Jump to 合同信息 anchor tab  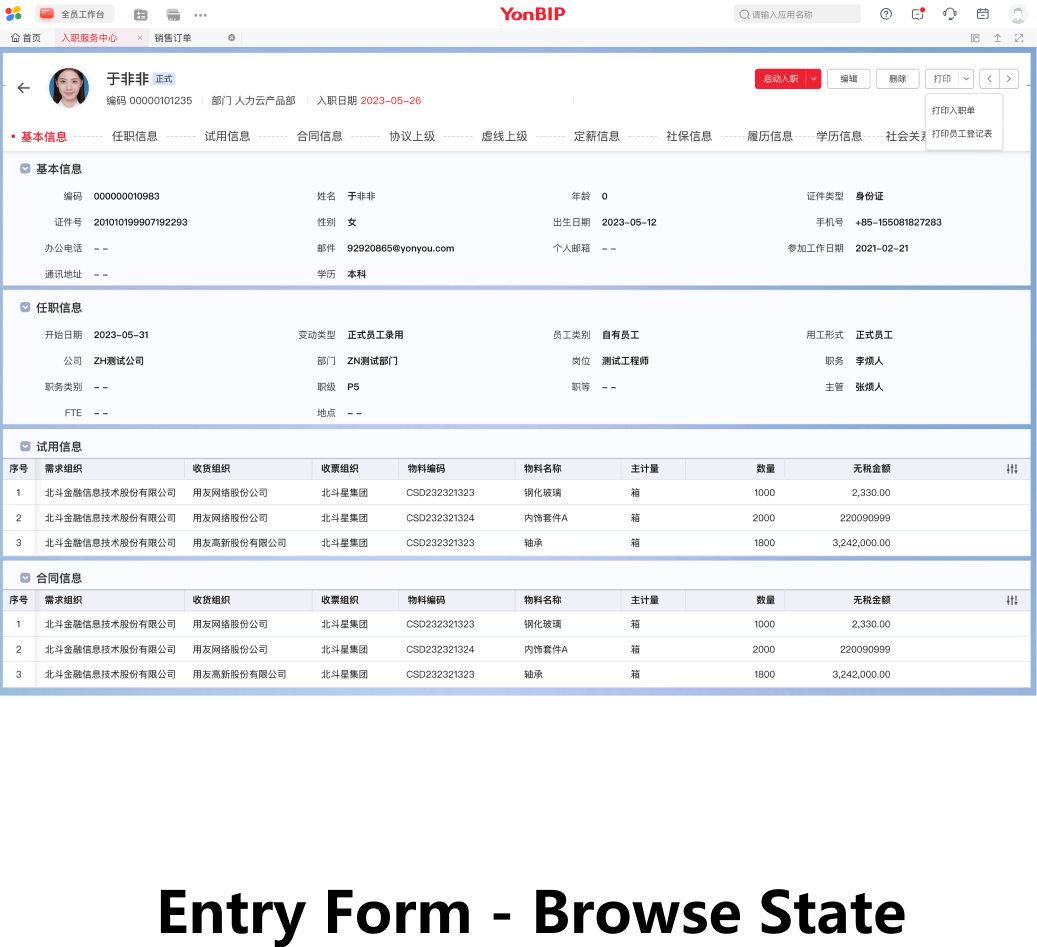pos(319,136)
